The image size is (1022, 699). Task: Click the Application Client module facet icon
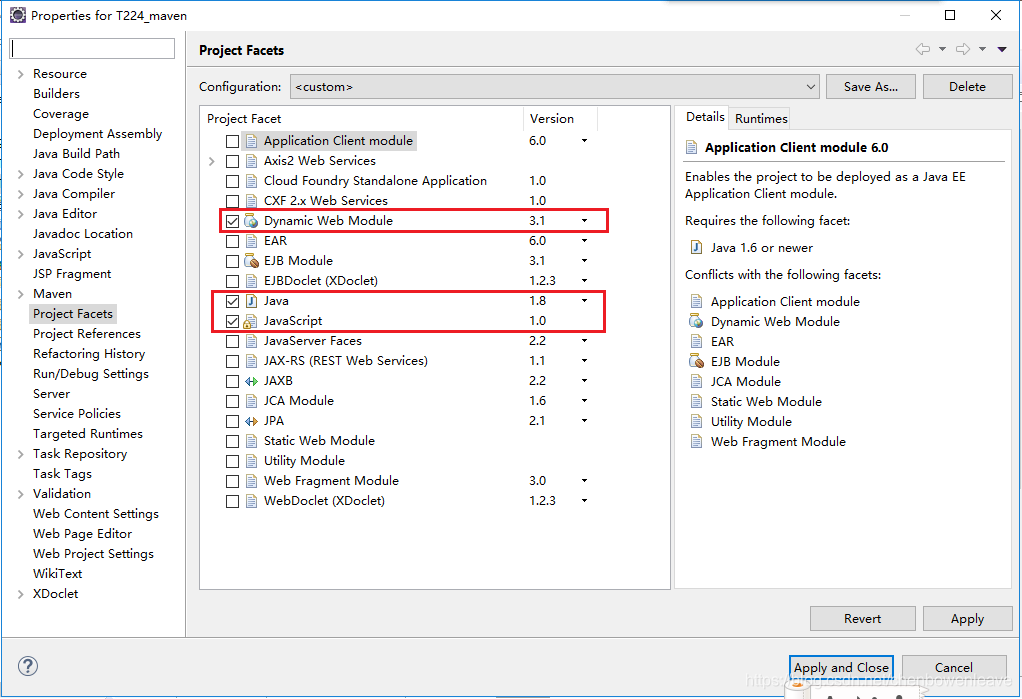[x=251, y=141]
